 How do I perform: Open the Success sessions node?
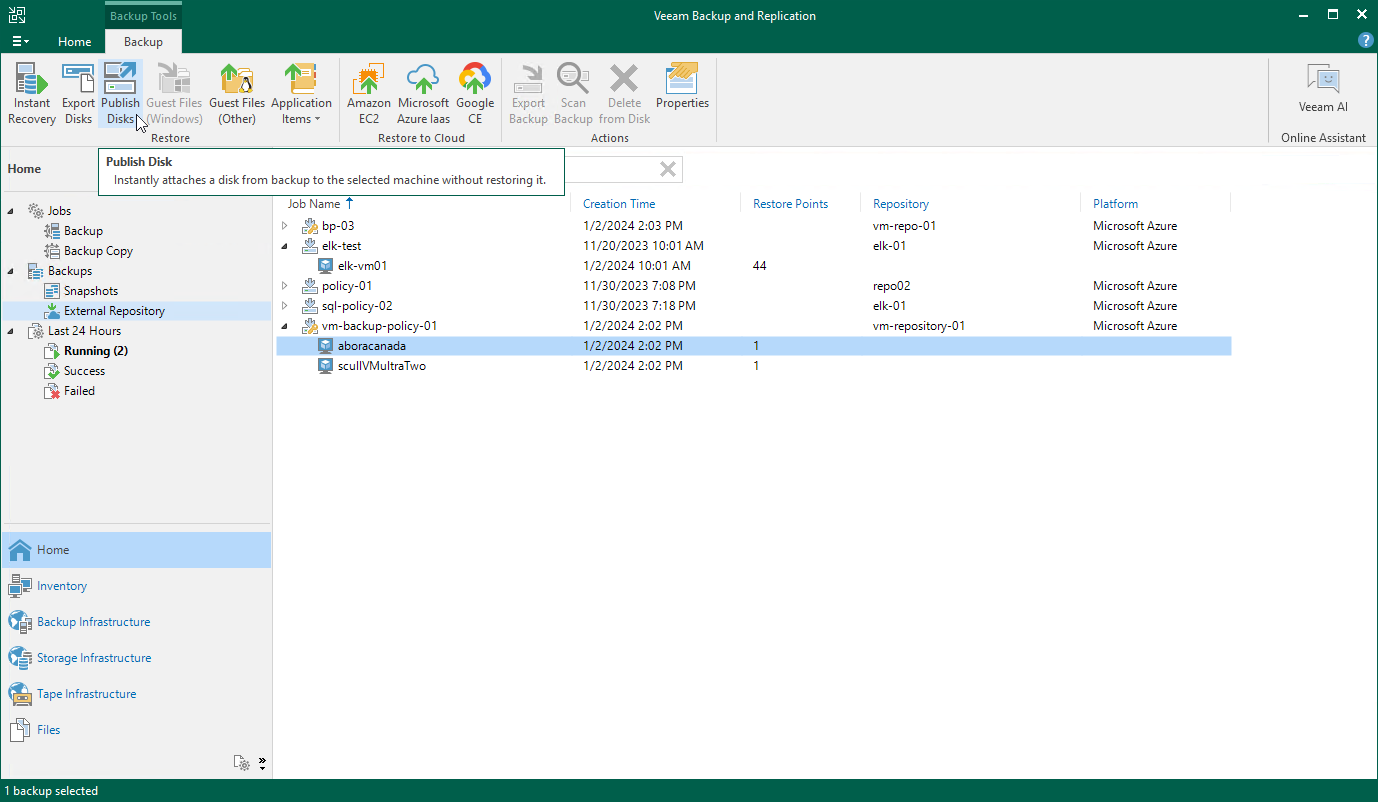(84, 371)
